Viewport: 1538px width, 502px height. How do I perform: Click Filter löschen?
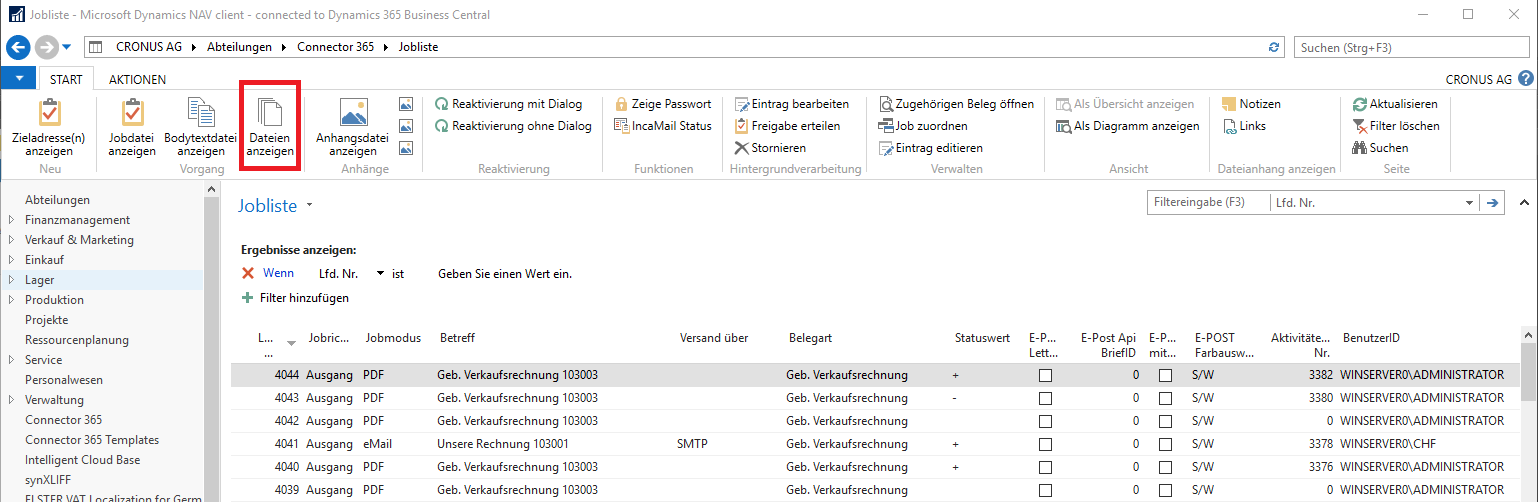[x=1395, y=126]
